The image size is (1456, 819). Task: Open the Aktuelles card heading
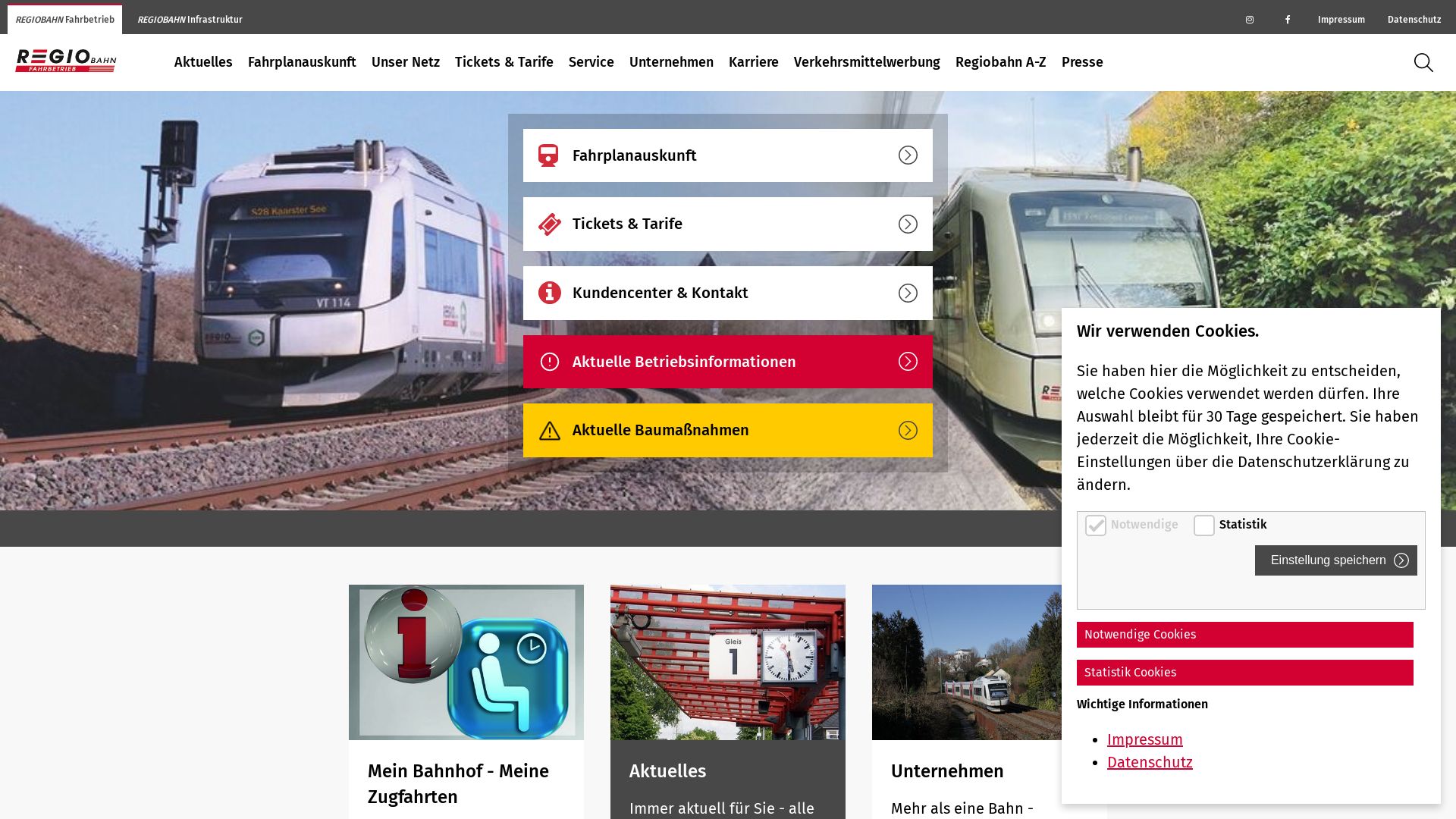[668, 771]
